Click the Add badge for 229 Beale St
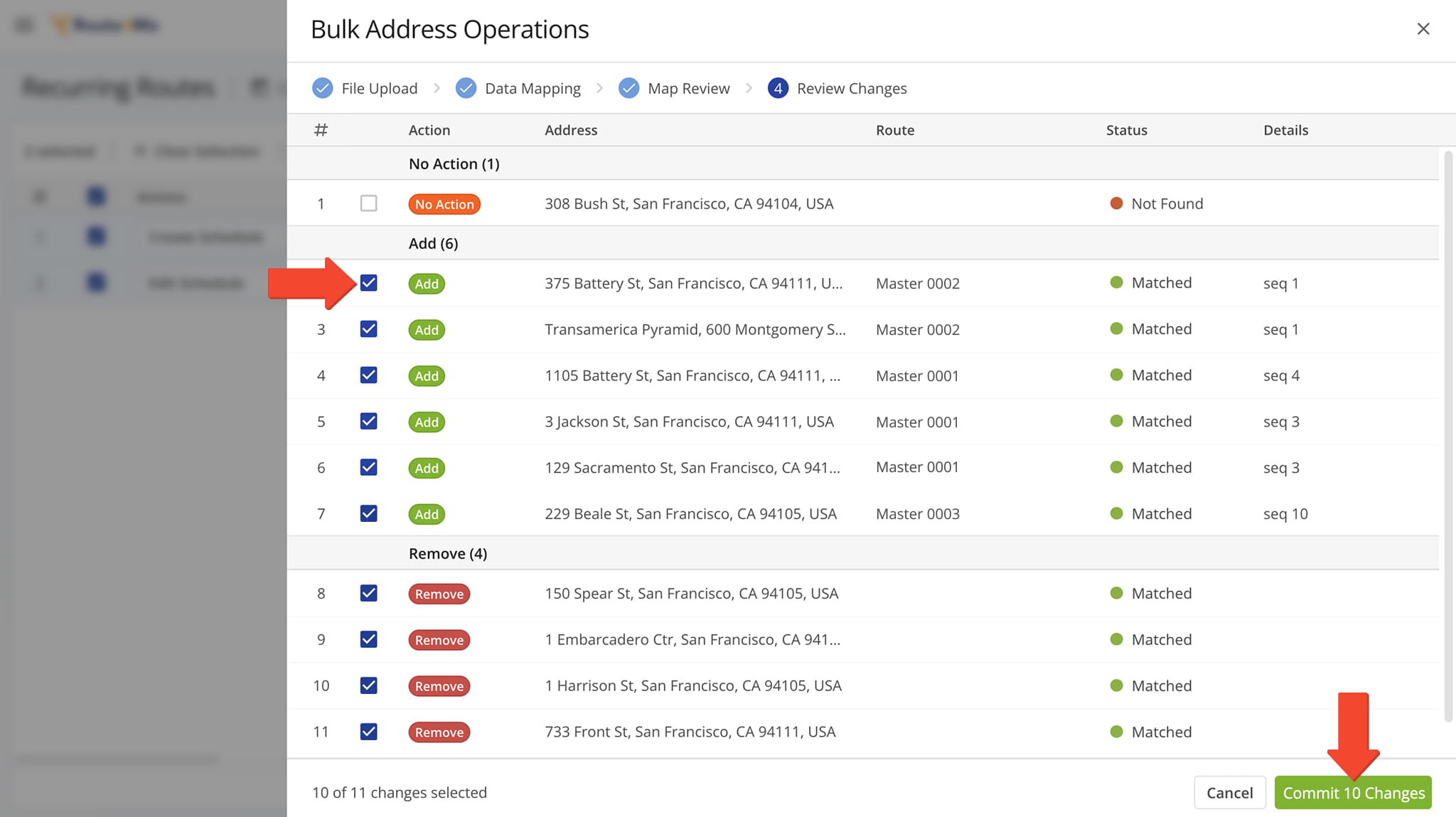 click(x=427, y=514)
